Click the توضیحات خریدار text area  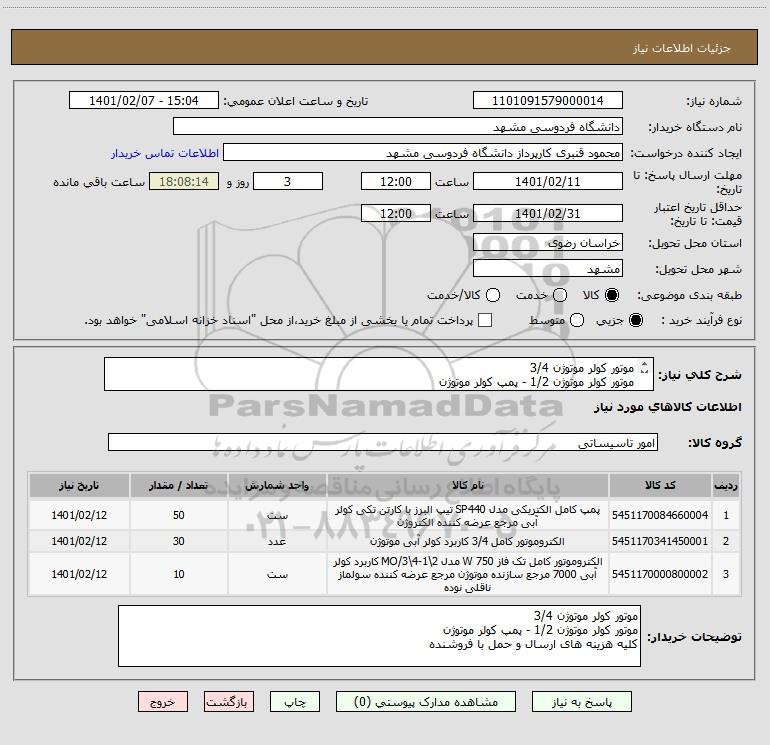pos(379,636)
